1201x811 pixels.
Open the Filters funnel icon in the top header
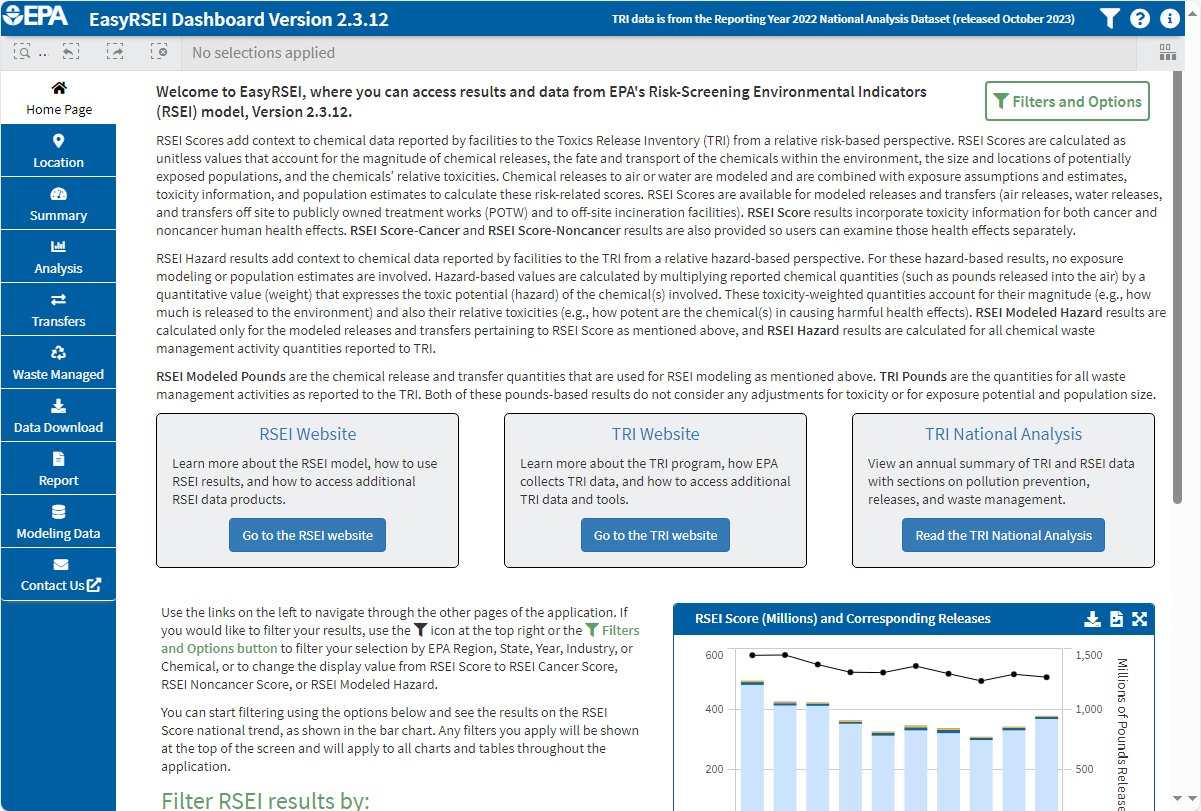1111,18
